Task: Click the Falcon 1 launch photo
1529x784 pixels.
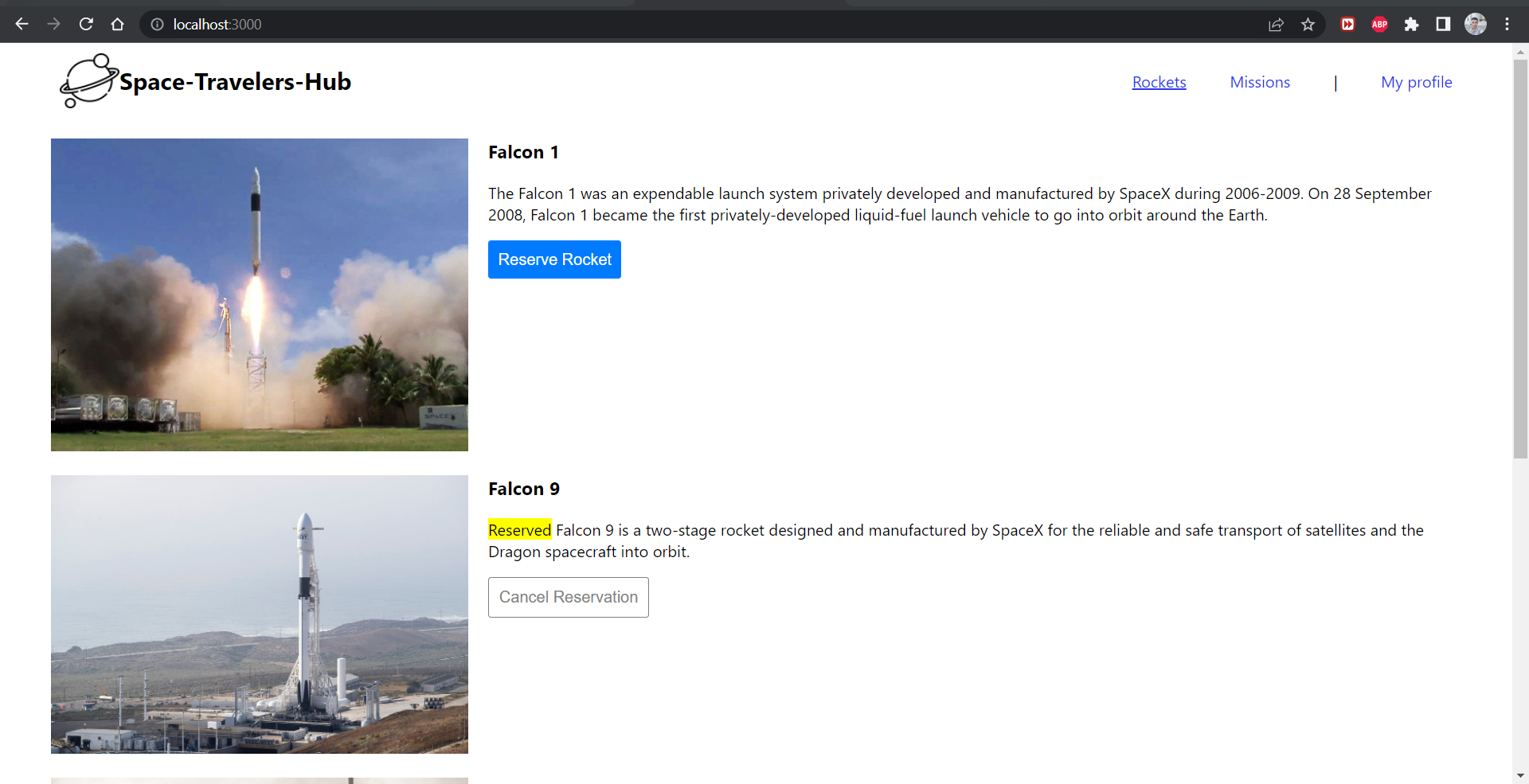Action: point(260,294)
